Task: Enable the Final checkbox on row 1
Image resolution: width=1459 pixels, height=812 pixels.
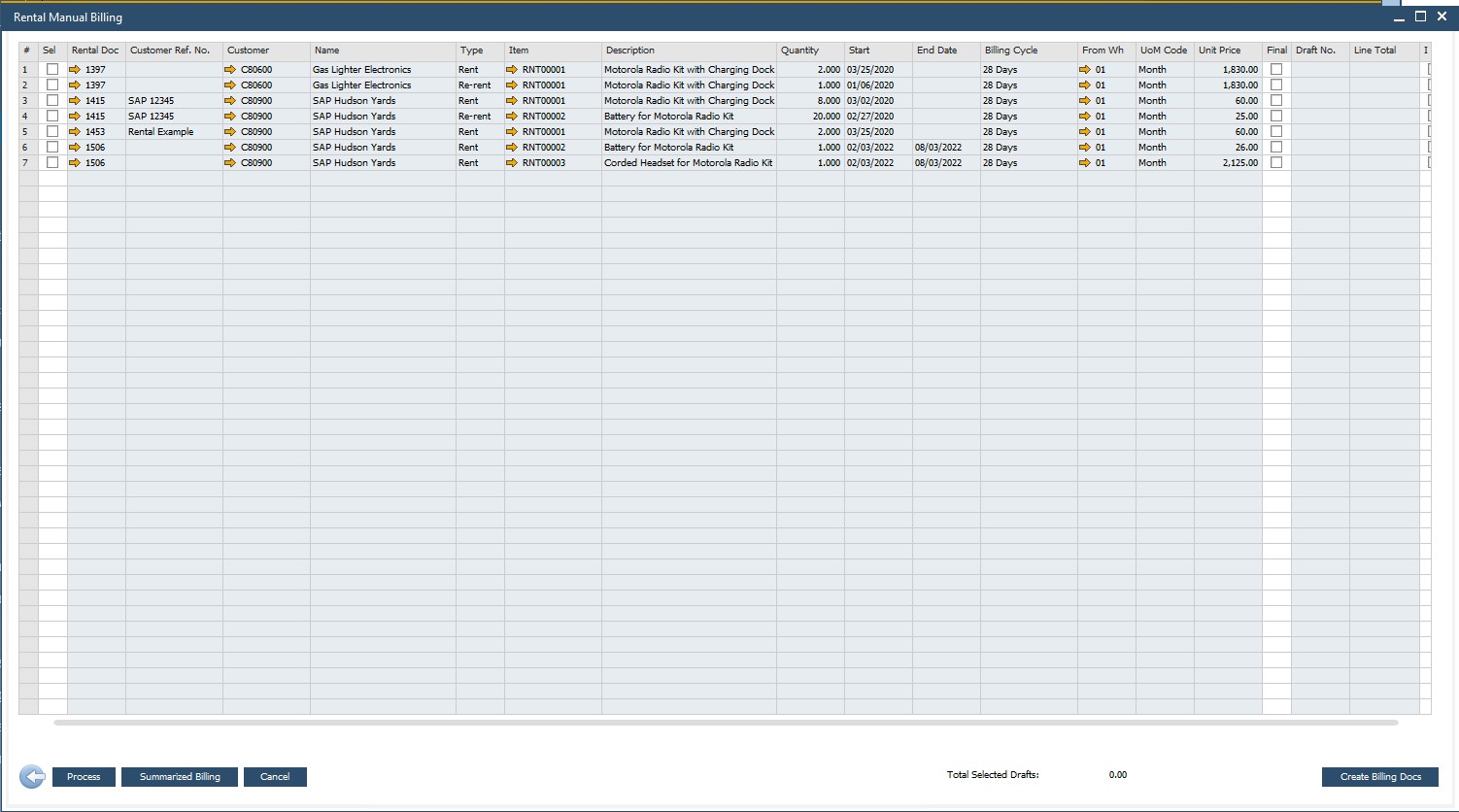Action: coord(1275,69)
